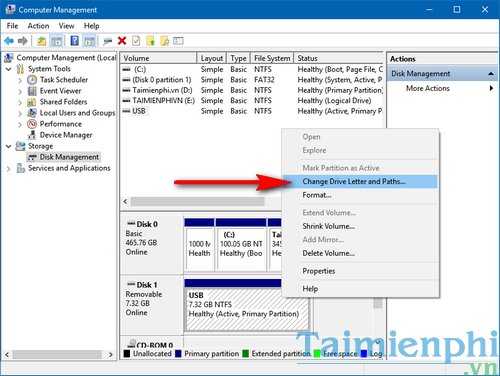Toggle Show/Hide Console Tree toolbar icon

(56, 41)
